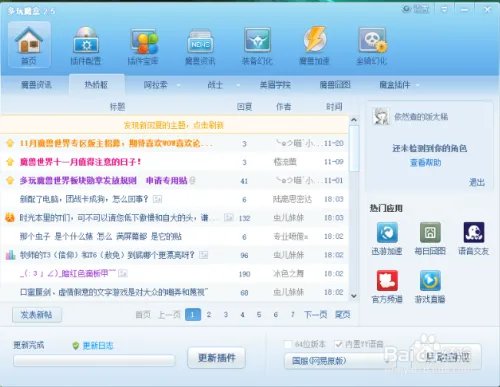Click 下一页 next page
500x387 pixels.
point(315,315)
